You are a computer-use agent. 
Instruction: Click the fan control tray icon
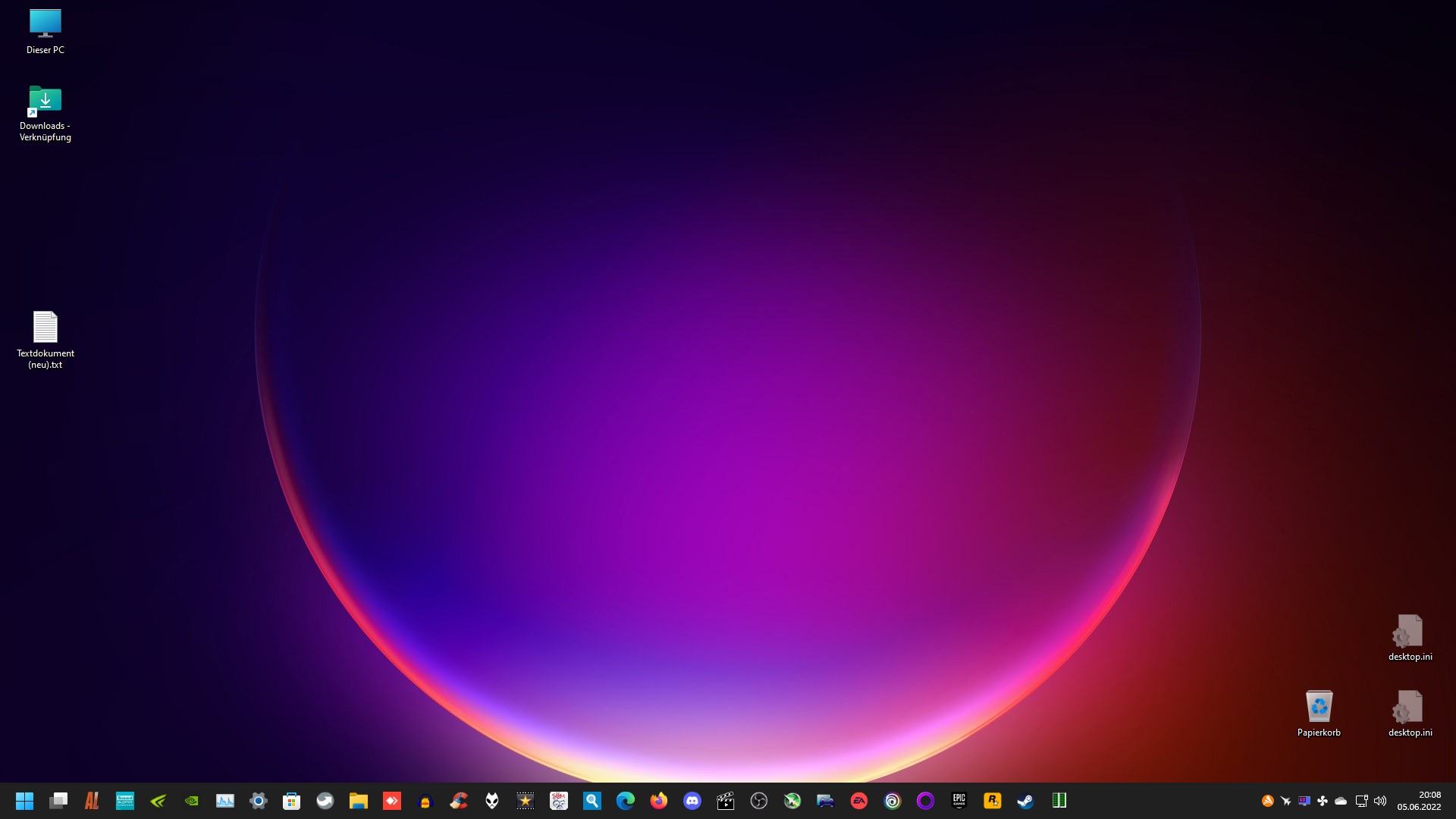click(x=1323, y=801)
